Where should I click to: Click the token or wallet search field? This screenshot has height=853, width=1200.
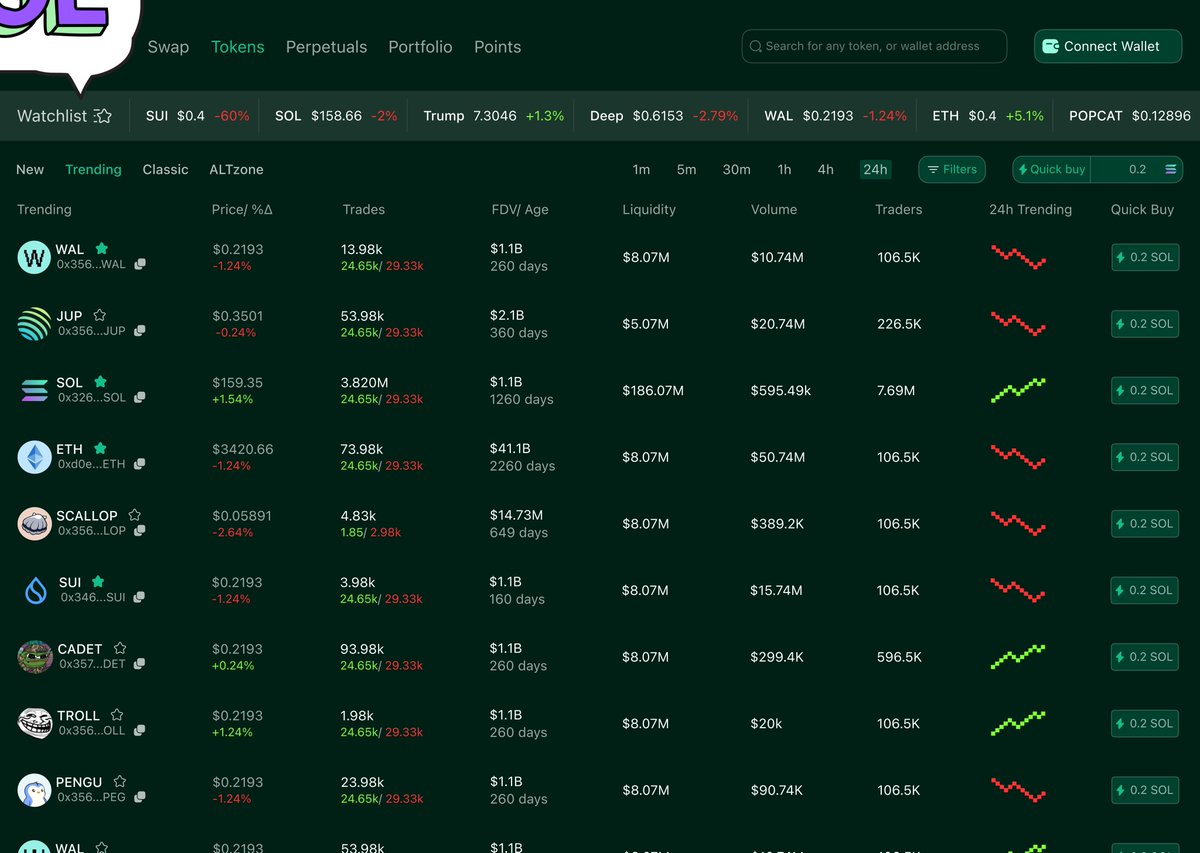874,46
